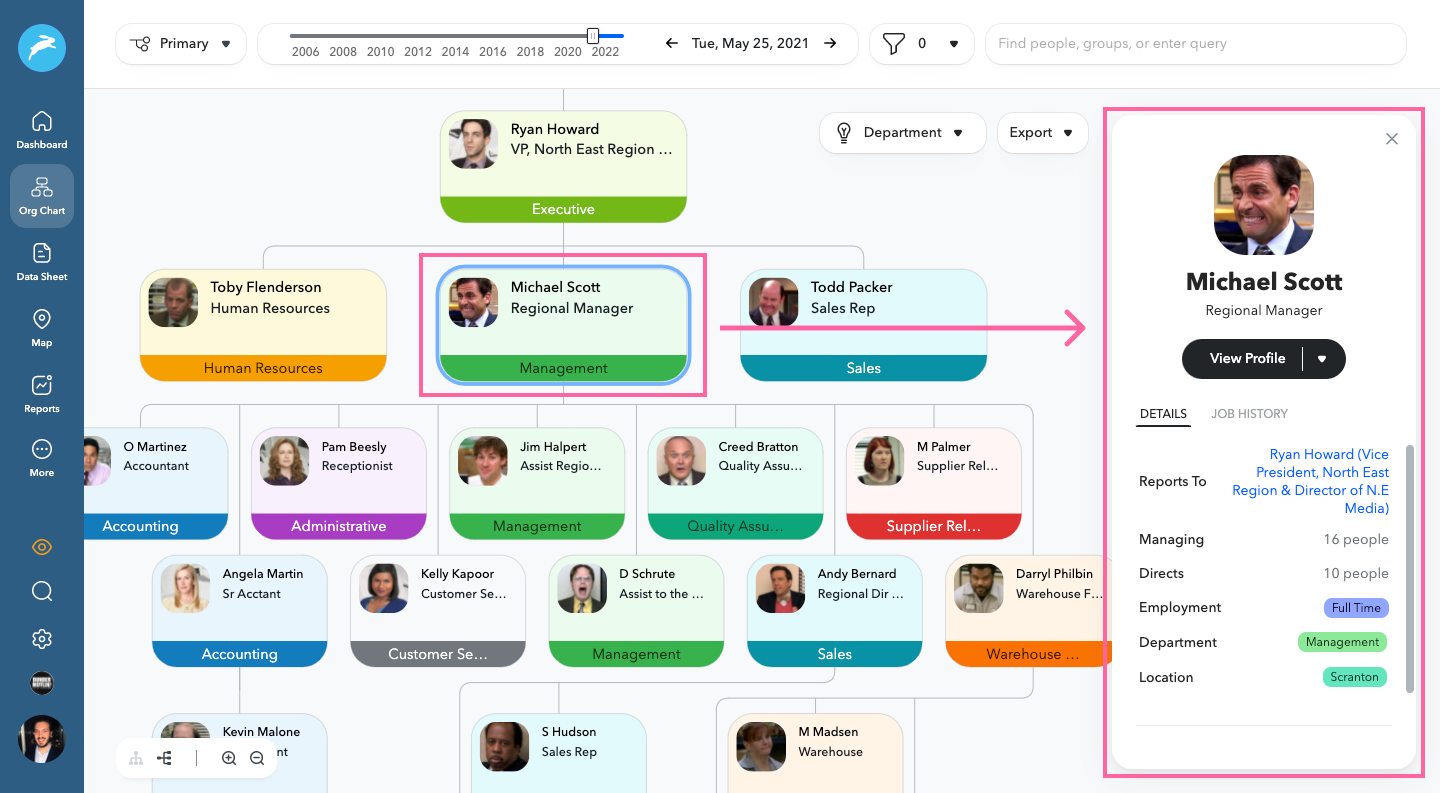
Task: Zoom in using the magnifier plus icon
Action: pyautogui.click(x=229, y=758)
